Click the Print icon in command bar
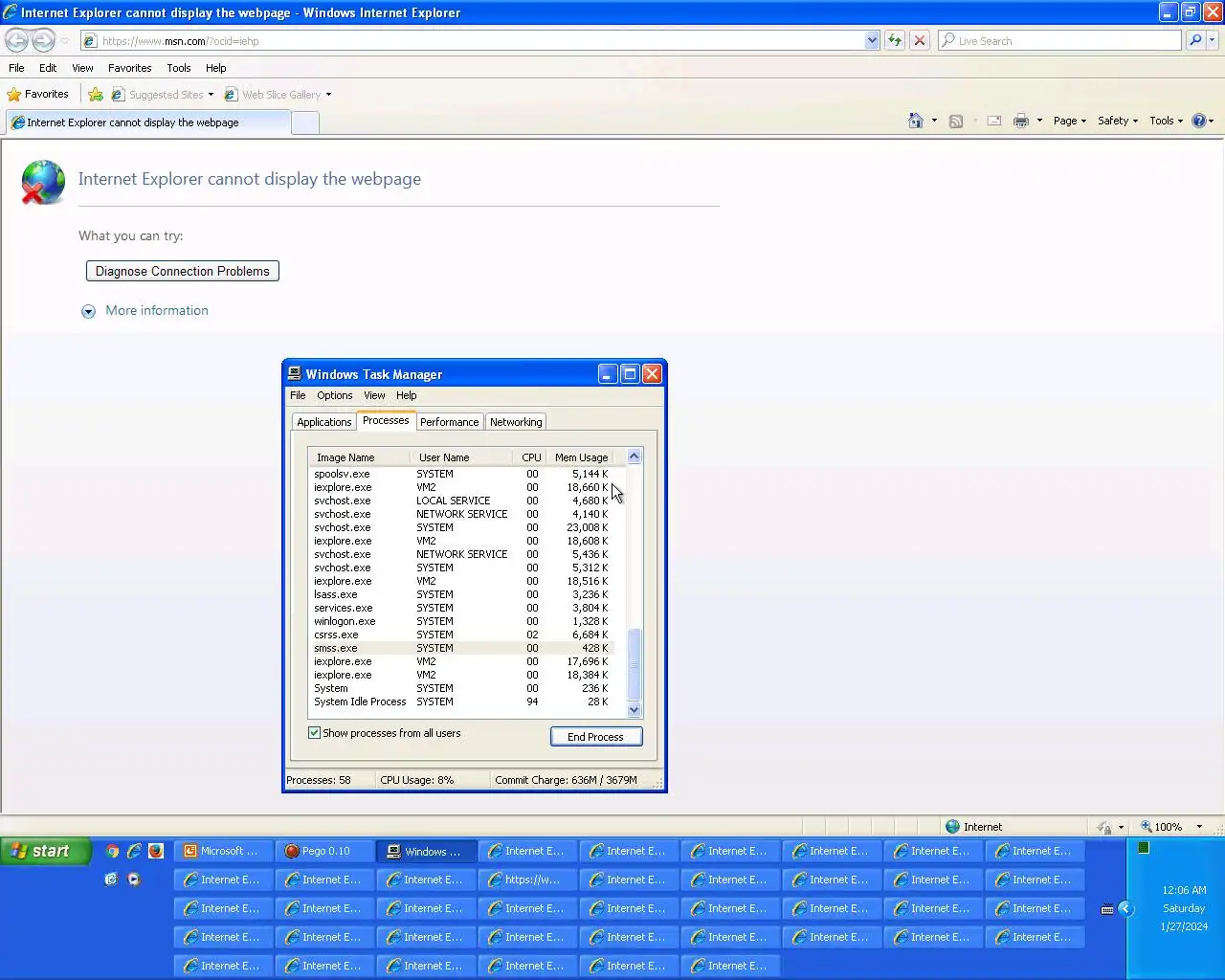Viewport: 1225px width, 980px height. click(x=1021, y=121)
